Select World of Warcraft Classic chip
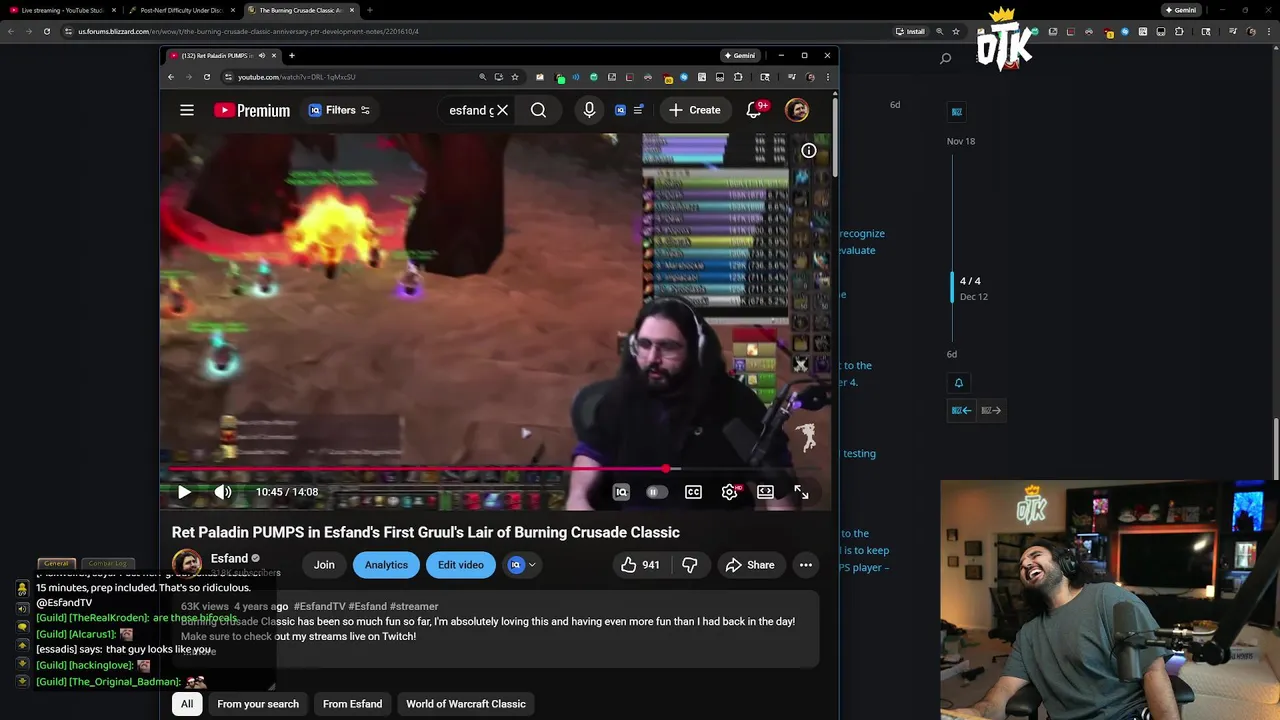This screenshot has height=720, width=1280. [x=466, y=704]
